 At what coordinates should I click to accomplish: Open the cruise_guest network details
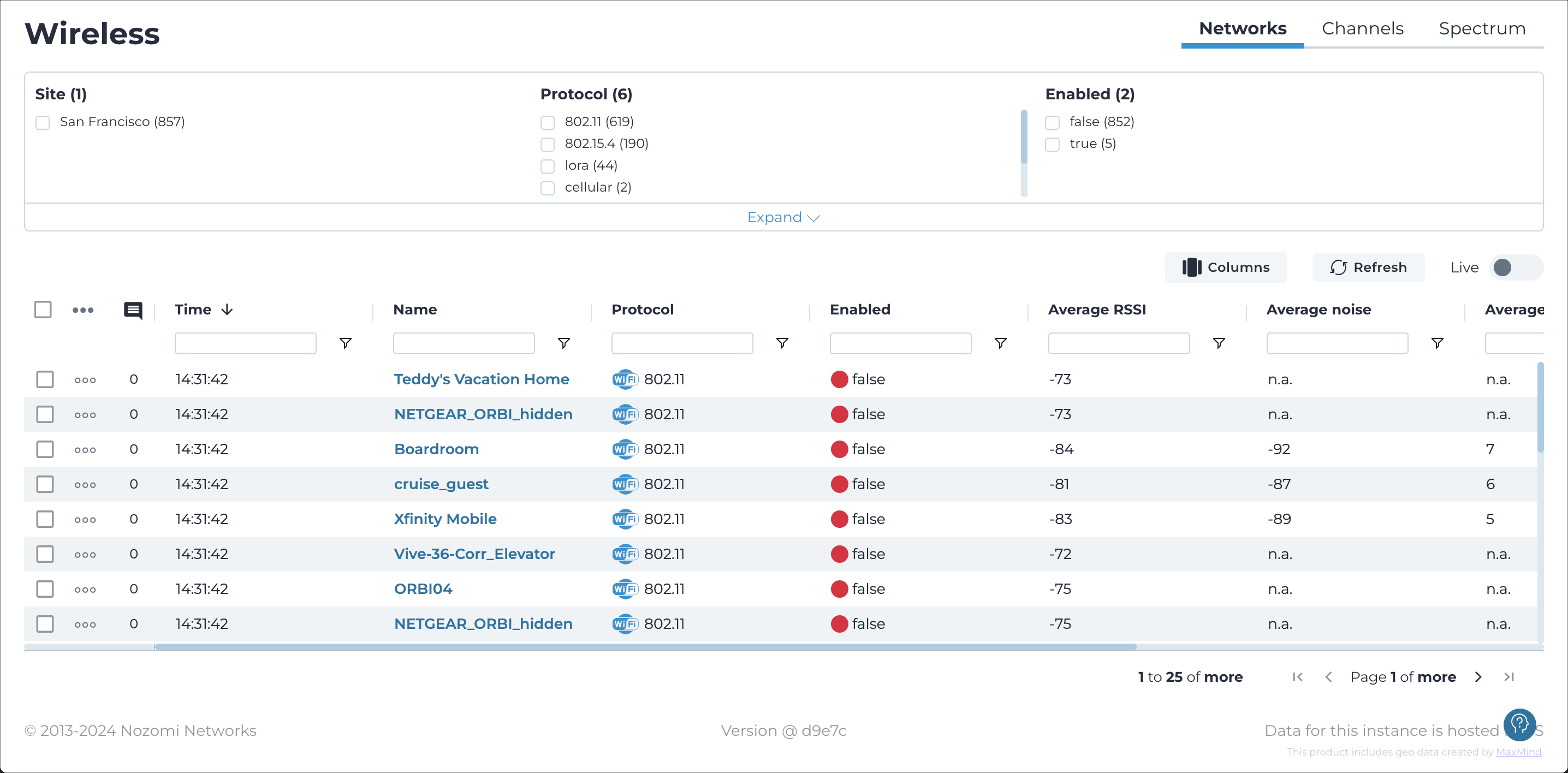click(x=440, y=484)
